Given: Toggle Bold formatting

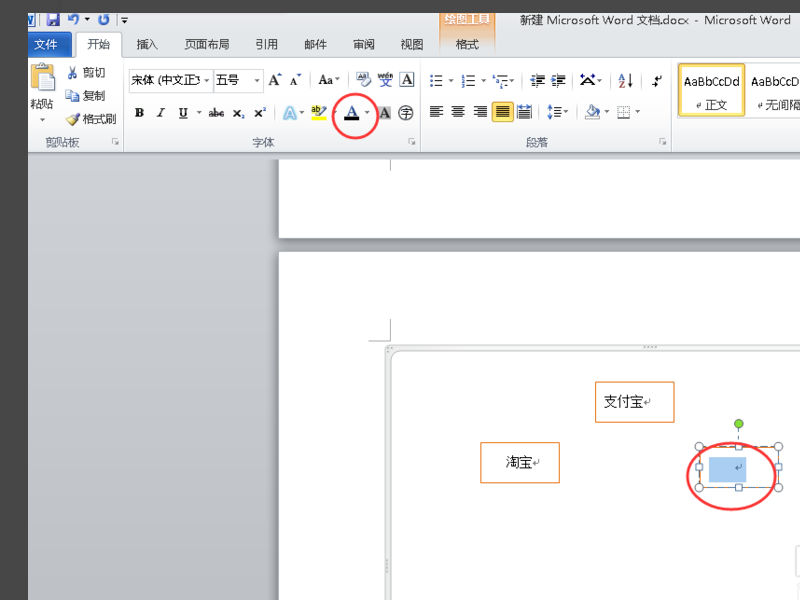Looking at the screenshot, I should (x=139, y=113).
